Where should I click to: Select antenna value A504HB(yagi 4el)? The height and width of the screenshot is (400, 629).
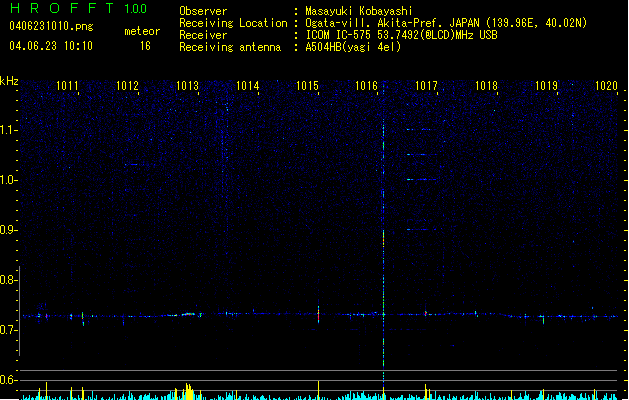pyautogui.click(x=353, y=47)
